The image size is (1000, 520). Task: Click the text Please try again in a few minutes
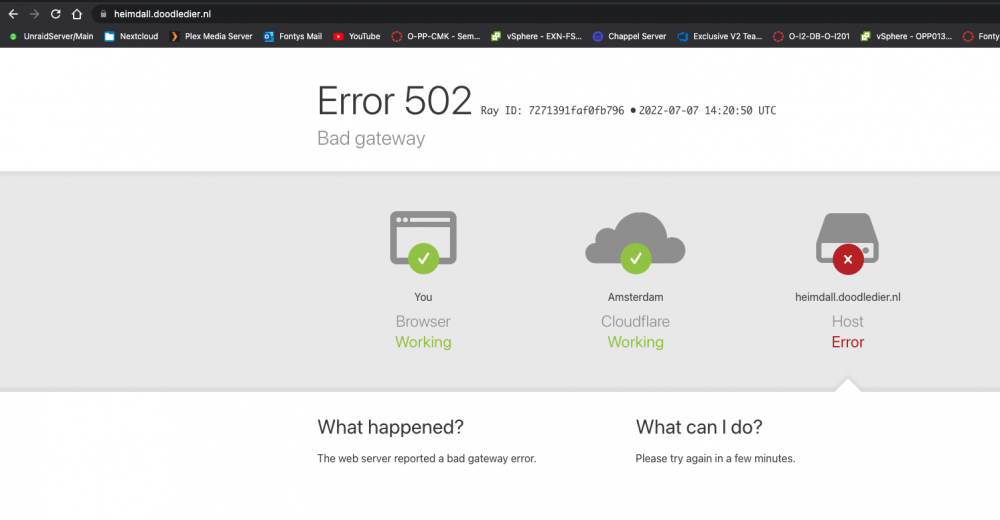click(x=715, y=459)
